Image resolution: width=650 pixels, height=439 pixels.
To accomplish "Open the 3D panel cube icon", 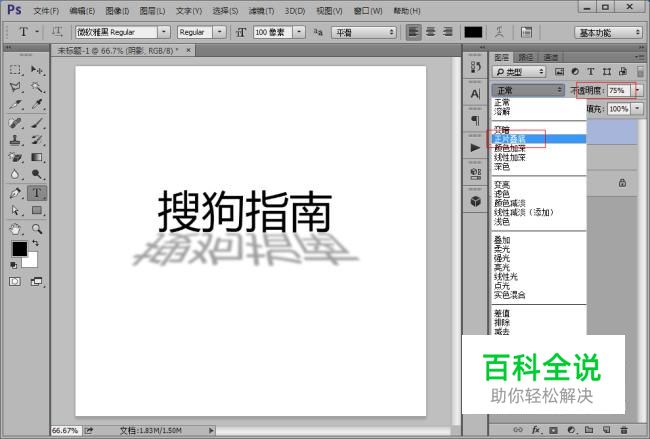I will tap(475, 201).
